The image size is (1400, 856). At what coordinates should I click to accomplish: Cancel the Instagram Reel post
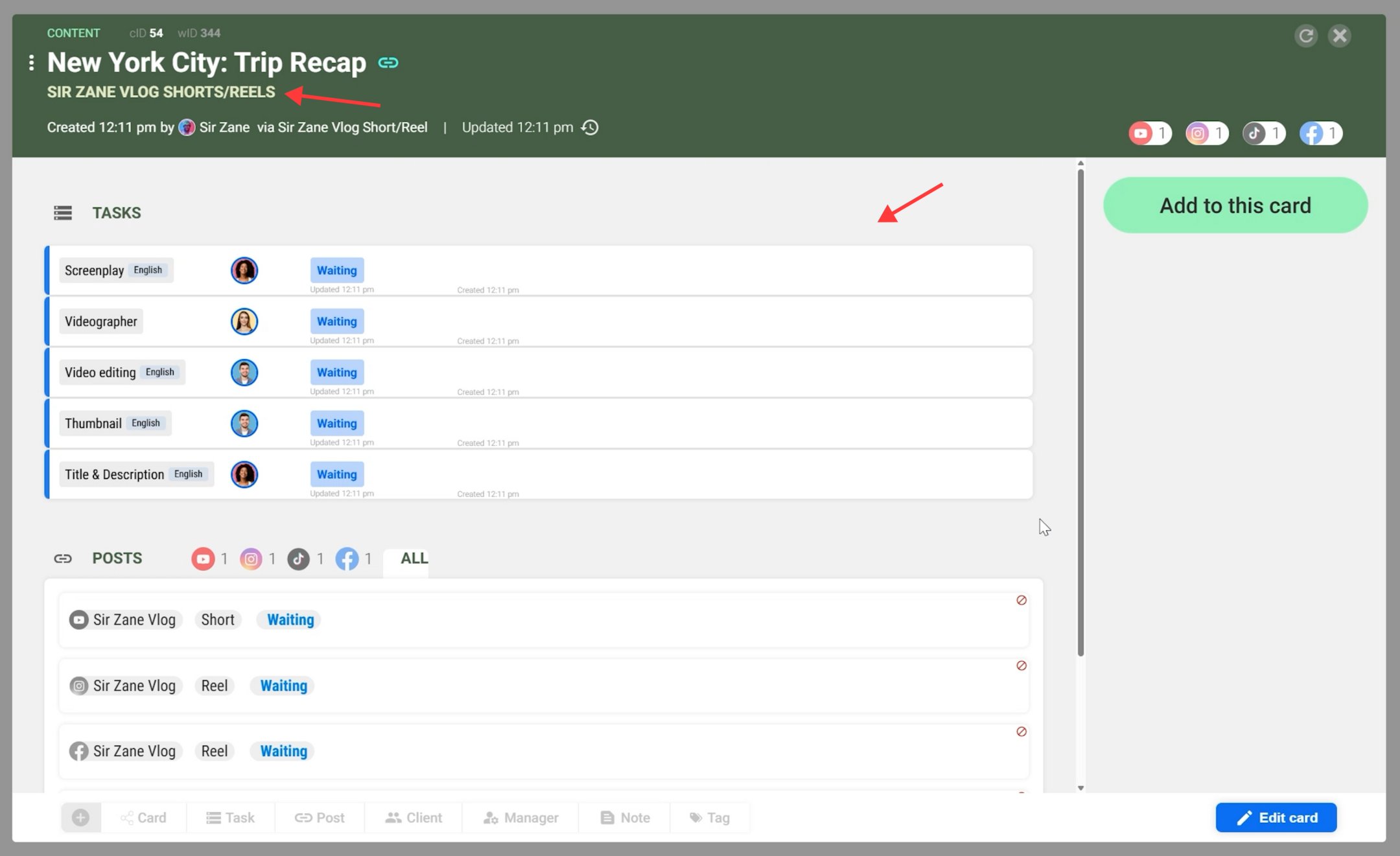[1021, 665]
